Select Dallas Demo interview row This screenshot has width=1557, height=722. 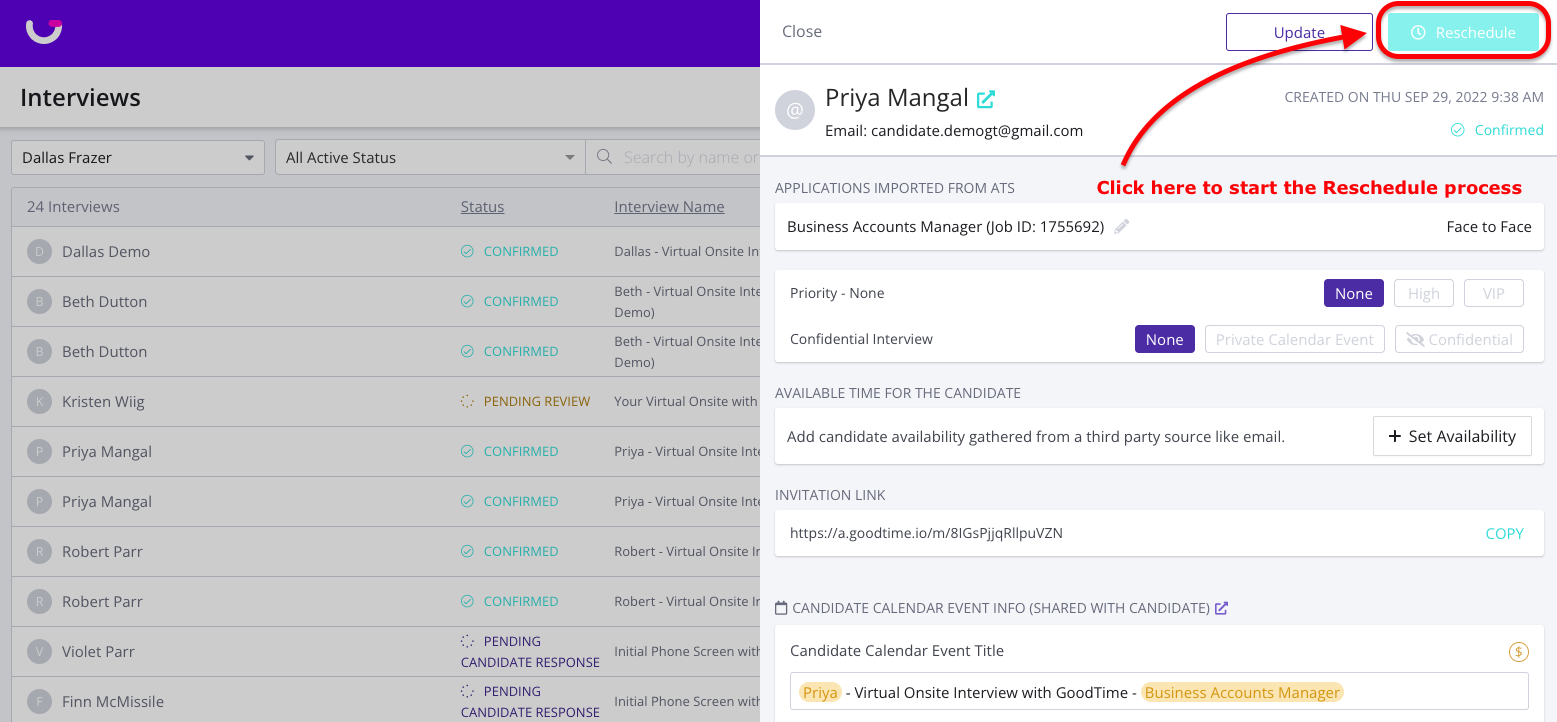(386, 252)
